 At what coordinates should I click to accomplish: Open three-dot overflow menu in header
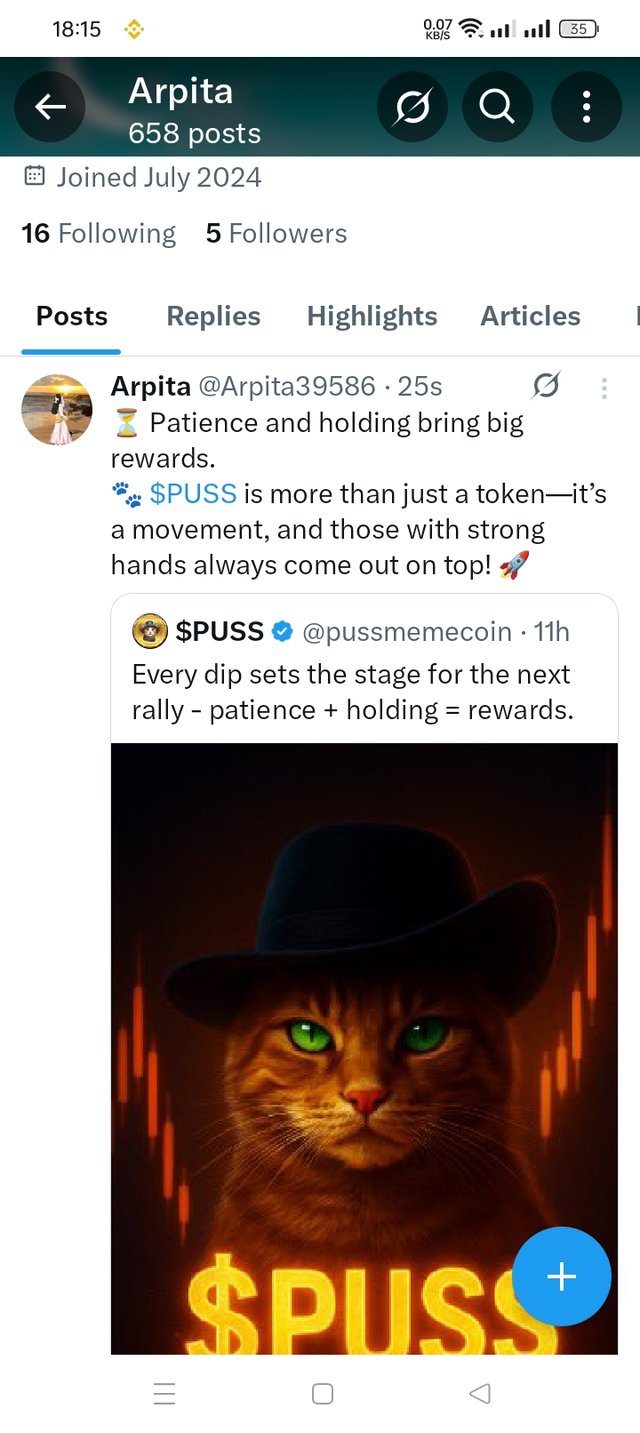pos(586,106)
